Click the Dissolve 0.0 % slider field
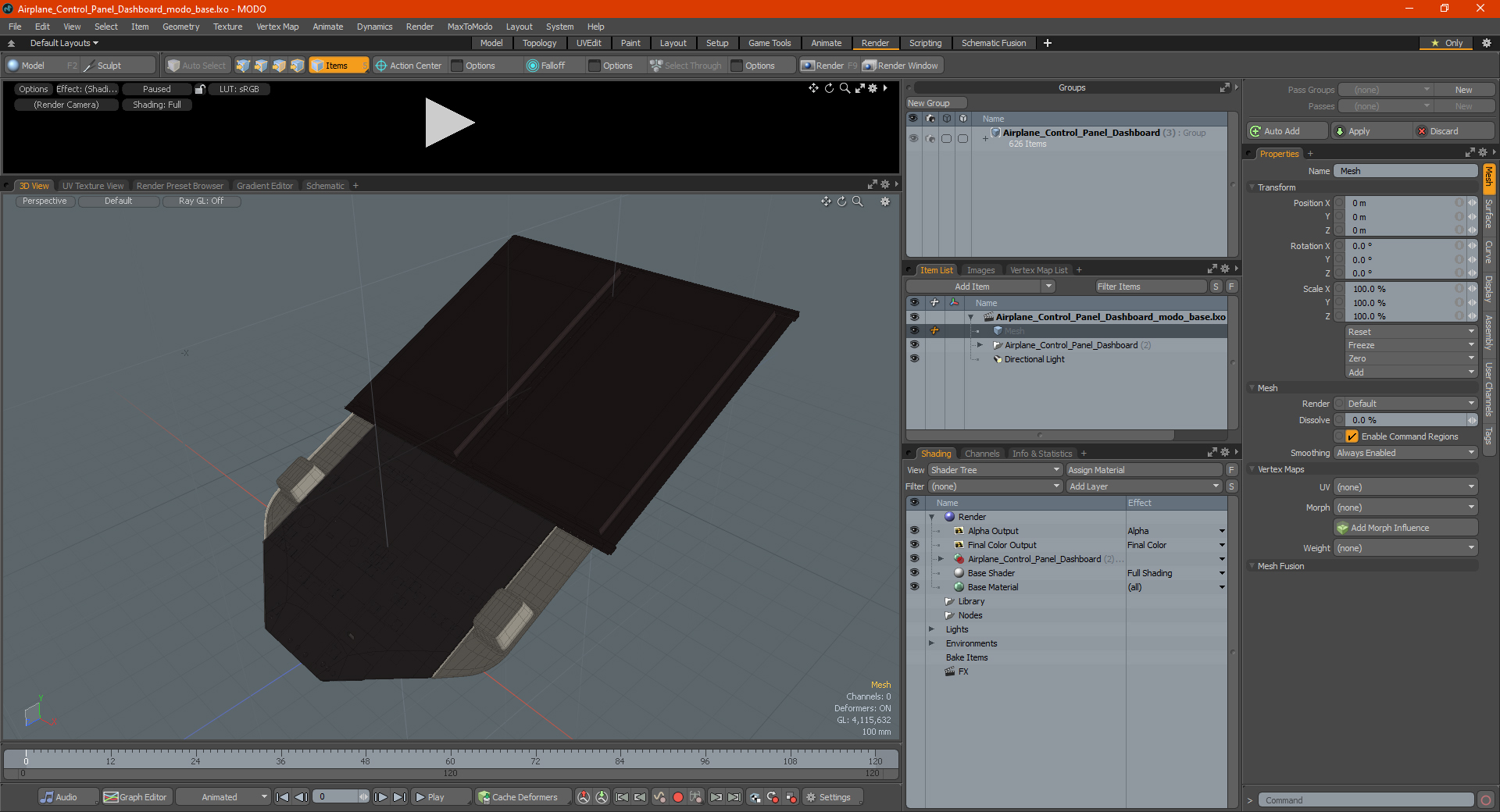The height and width of the screenshot is (812, 1500). [1405, 420]
